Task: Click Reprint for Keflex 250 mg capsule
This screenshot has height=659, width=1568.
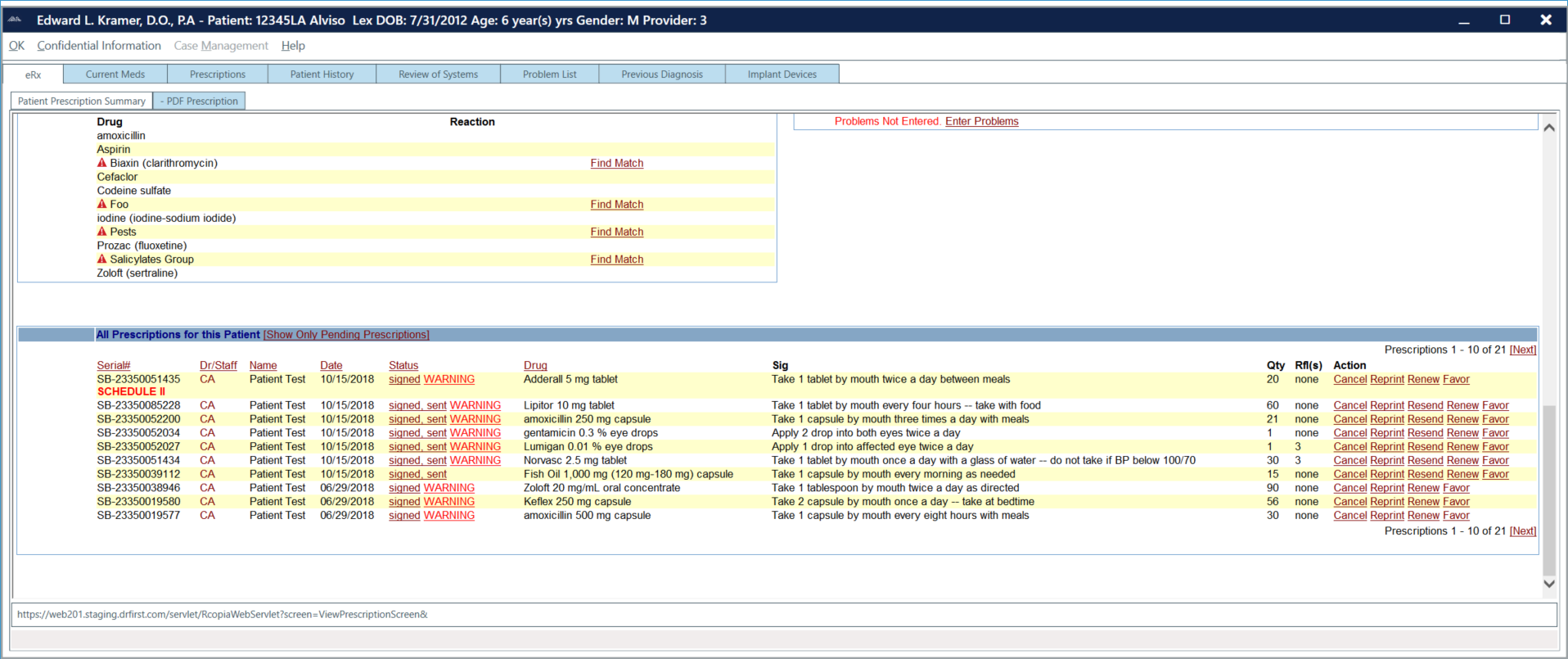Action: (x=1387, y=502)
